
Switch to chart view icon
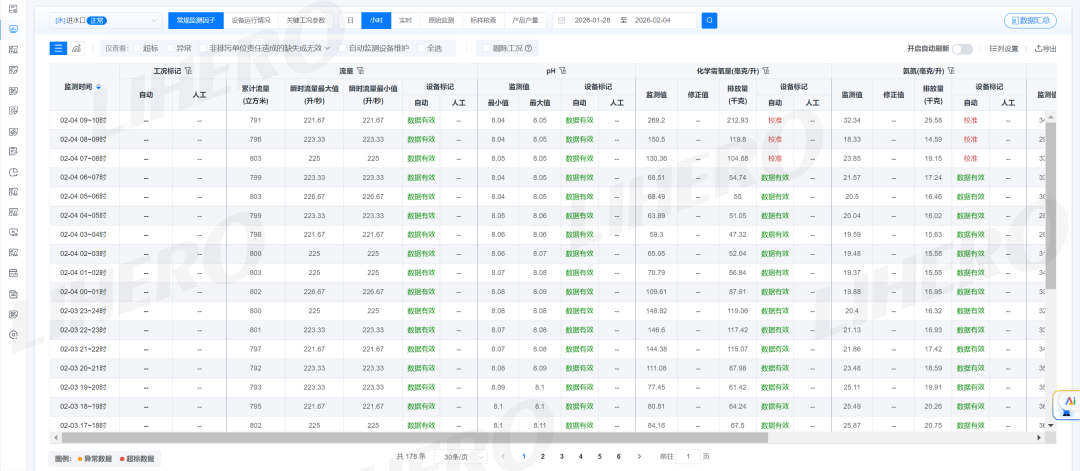tap(77, 48)
